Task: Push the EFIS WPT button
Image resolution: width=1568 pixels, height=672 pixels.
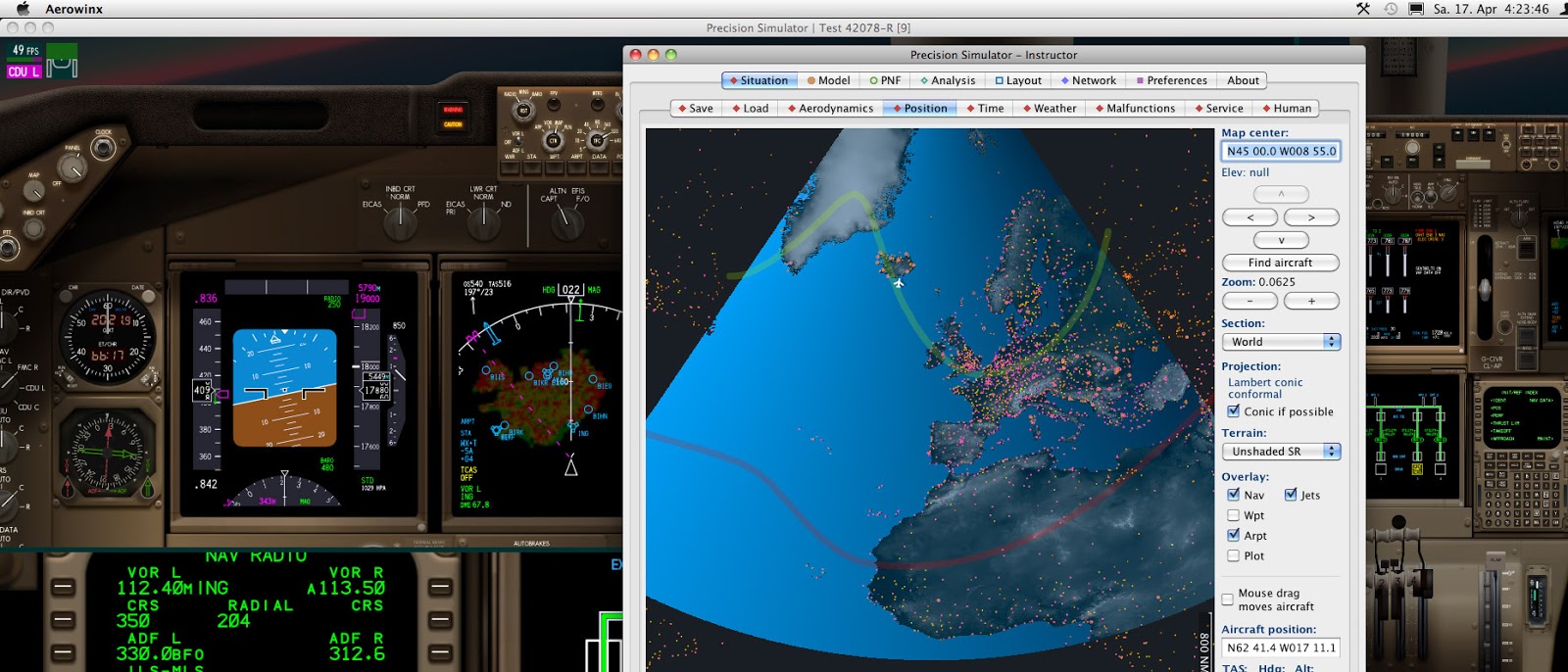Action: click(x=555, y=167)
